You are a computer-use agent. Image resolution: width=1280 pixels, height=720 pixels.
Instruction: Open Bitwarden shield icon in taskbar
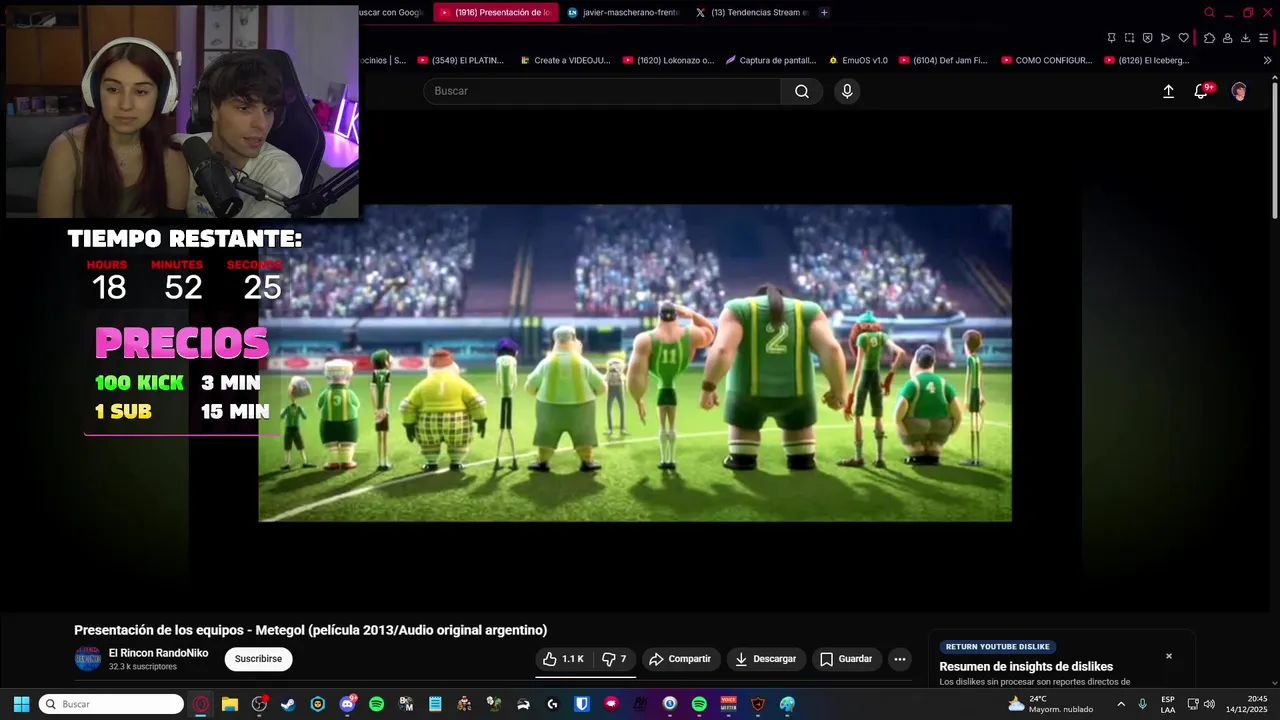tap(581, 704)
